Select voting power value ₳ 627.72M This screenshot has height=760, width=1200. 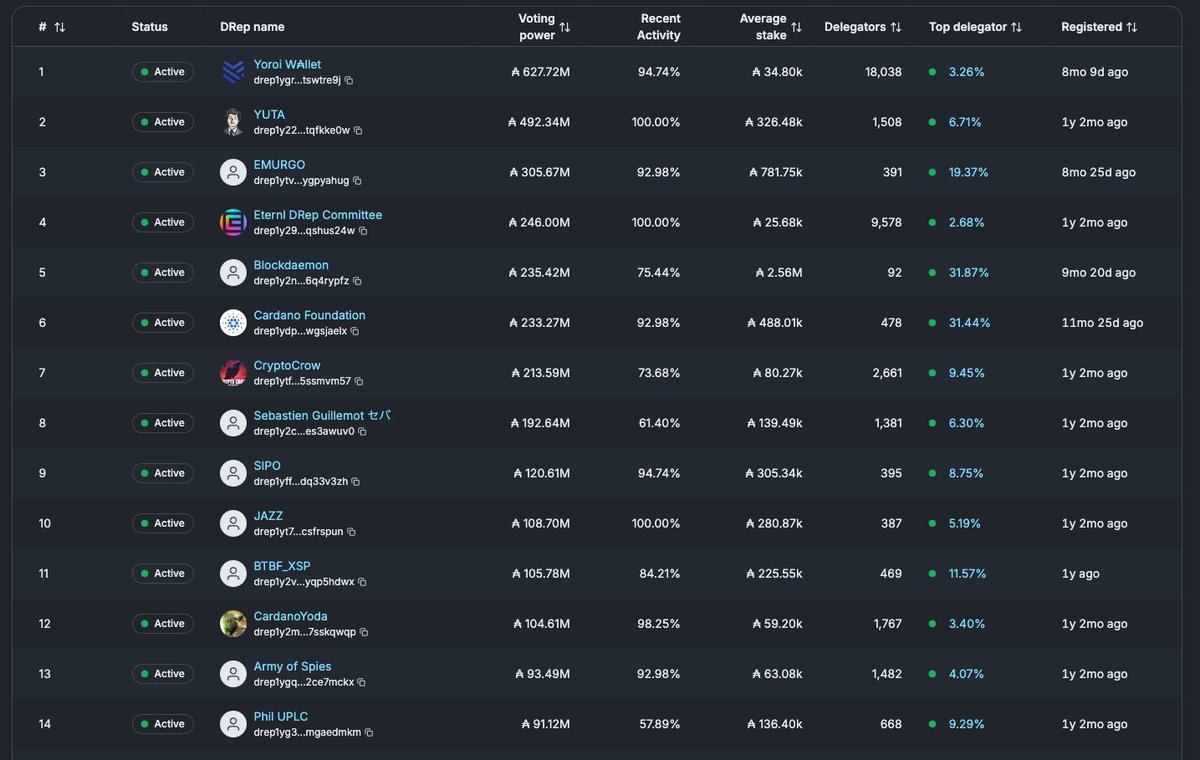click(x=540, y=72)
